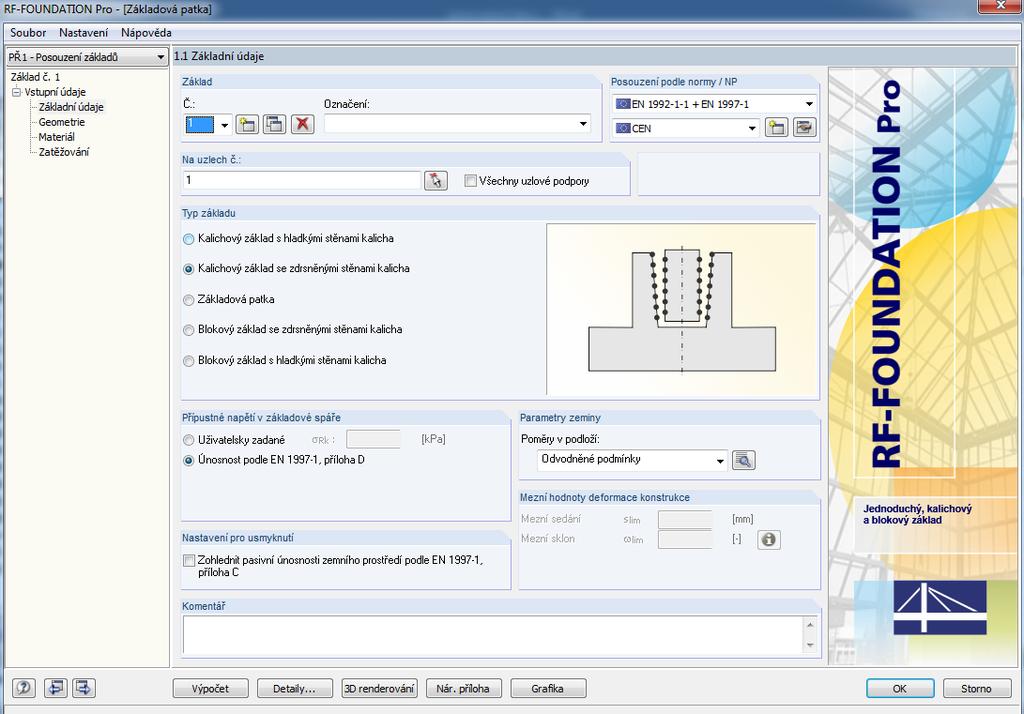Screen dimensions: 1024x714
Task: Edit national annex parameters icon
Action: [805, 128]
